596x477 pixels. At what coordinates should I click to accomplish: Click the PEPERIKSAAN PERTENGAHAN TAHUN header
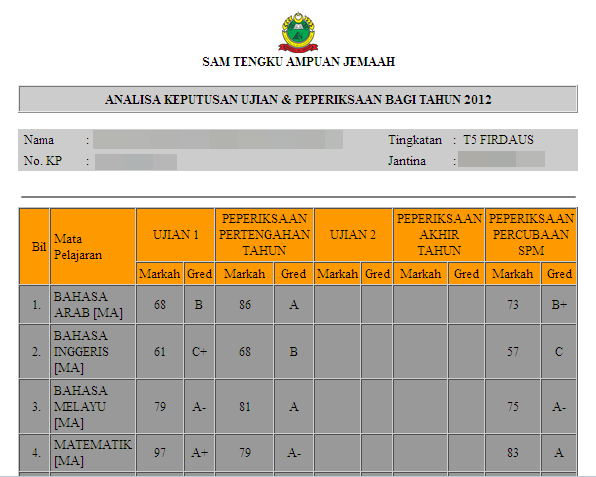(264, 235)
